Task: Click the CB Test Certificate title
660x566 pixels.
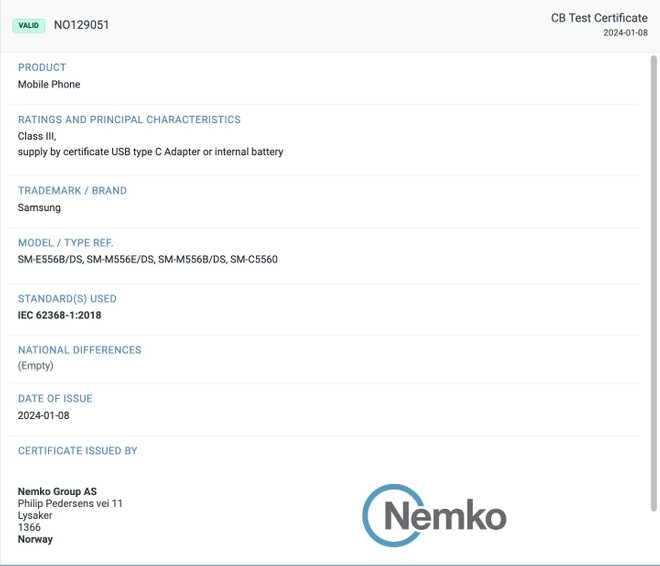Action: [x=599, y=18]
